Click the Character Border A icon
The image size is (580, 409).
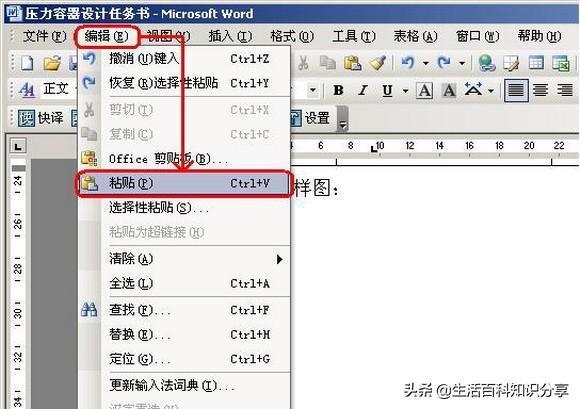pos(425,90)
